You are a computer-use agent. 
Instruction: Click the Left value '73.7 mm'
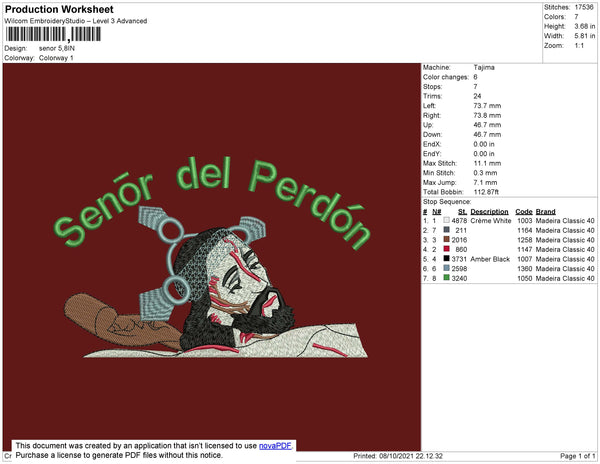(x=487, y=106)
